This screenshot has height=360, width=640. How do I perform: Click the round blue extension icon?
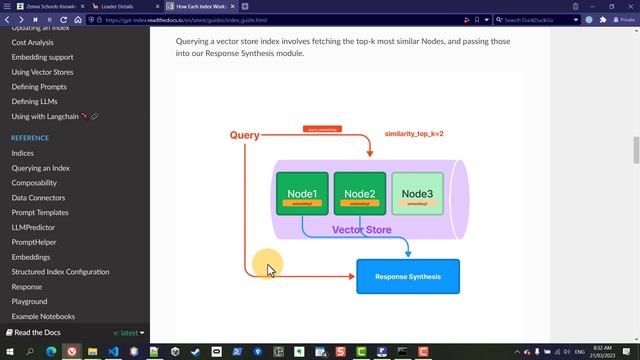click(x=589, y=20)
